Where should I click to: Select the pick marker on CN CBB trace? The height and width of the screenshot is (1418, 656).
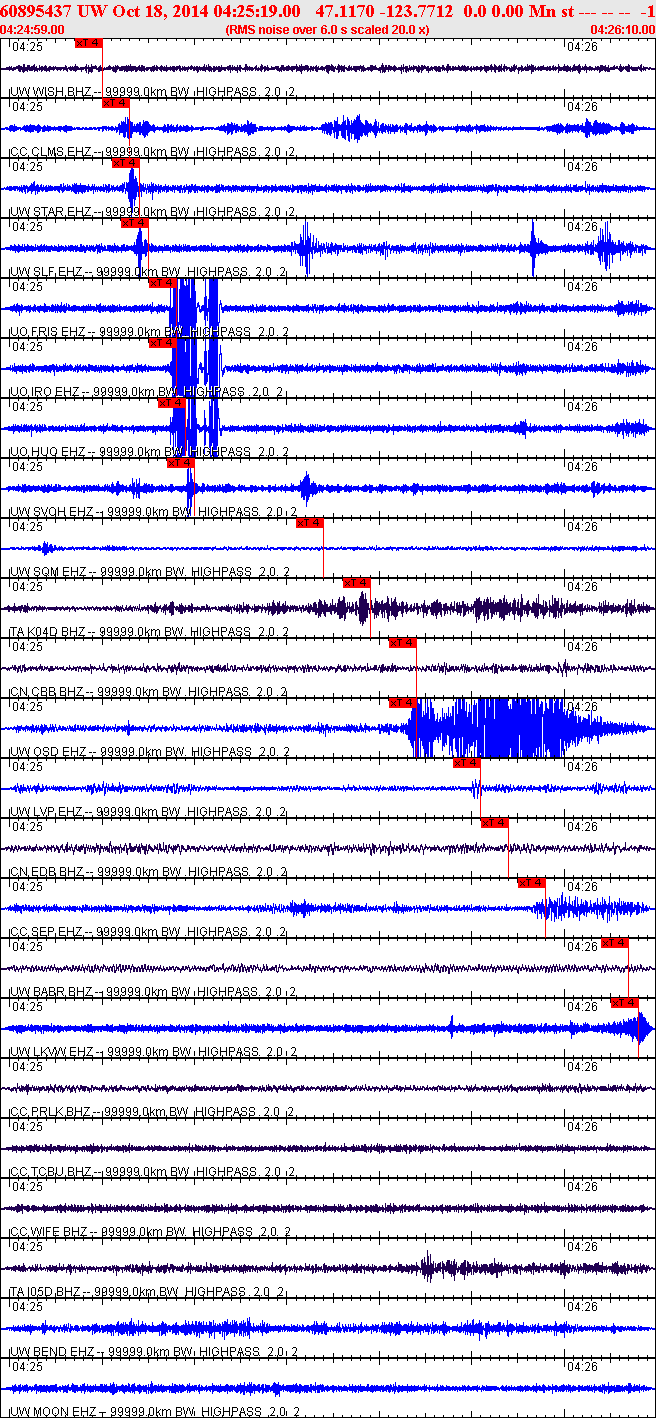pyautogui.click(x=402, y=643)
